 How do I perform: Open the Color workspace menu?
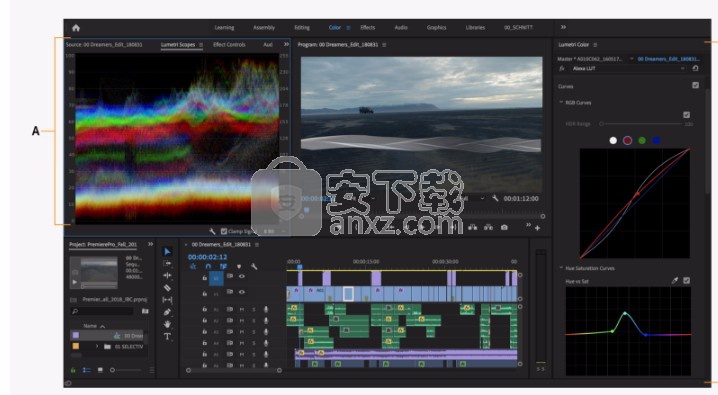coord(348,28)
